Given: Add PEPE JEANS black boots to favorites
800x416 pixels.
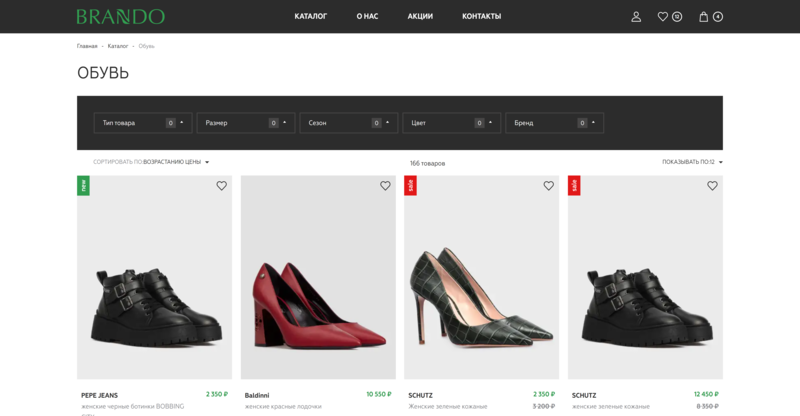Looking at the screenshot, I should pos(221,186).
